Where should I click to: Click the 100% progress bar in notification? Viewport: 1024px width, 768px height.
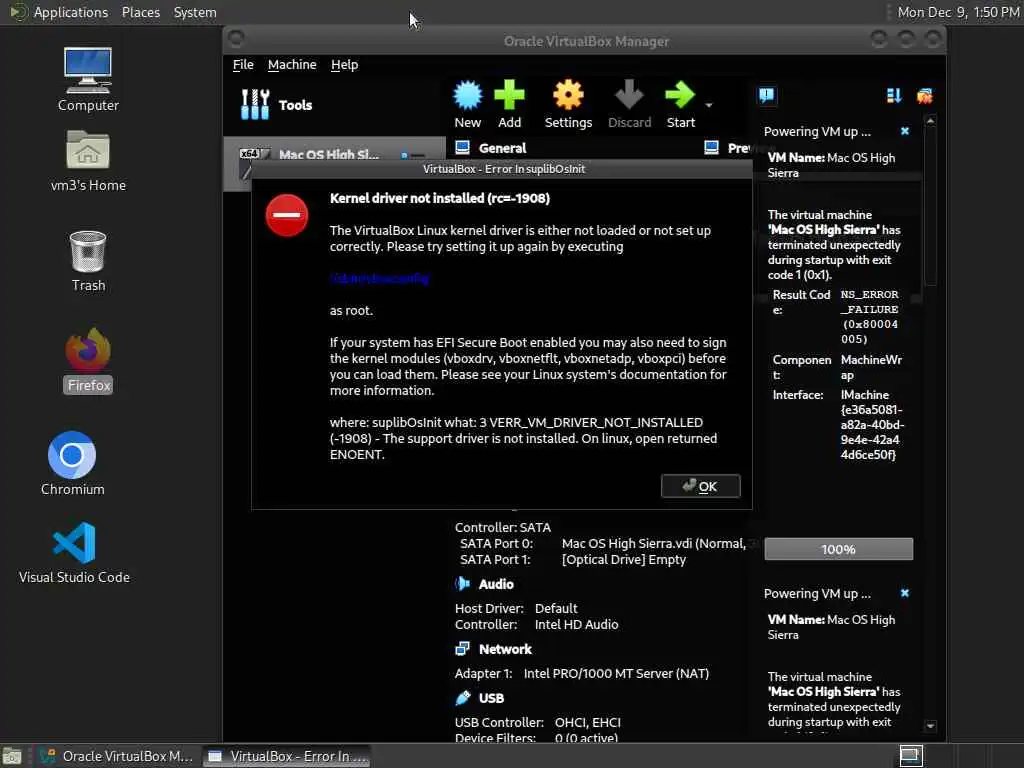coord(839,549)
